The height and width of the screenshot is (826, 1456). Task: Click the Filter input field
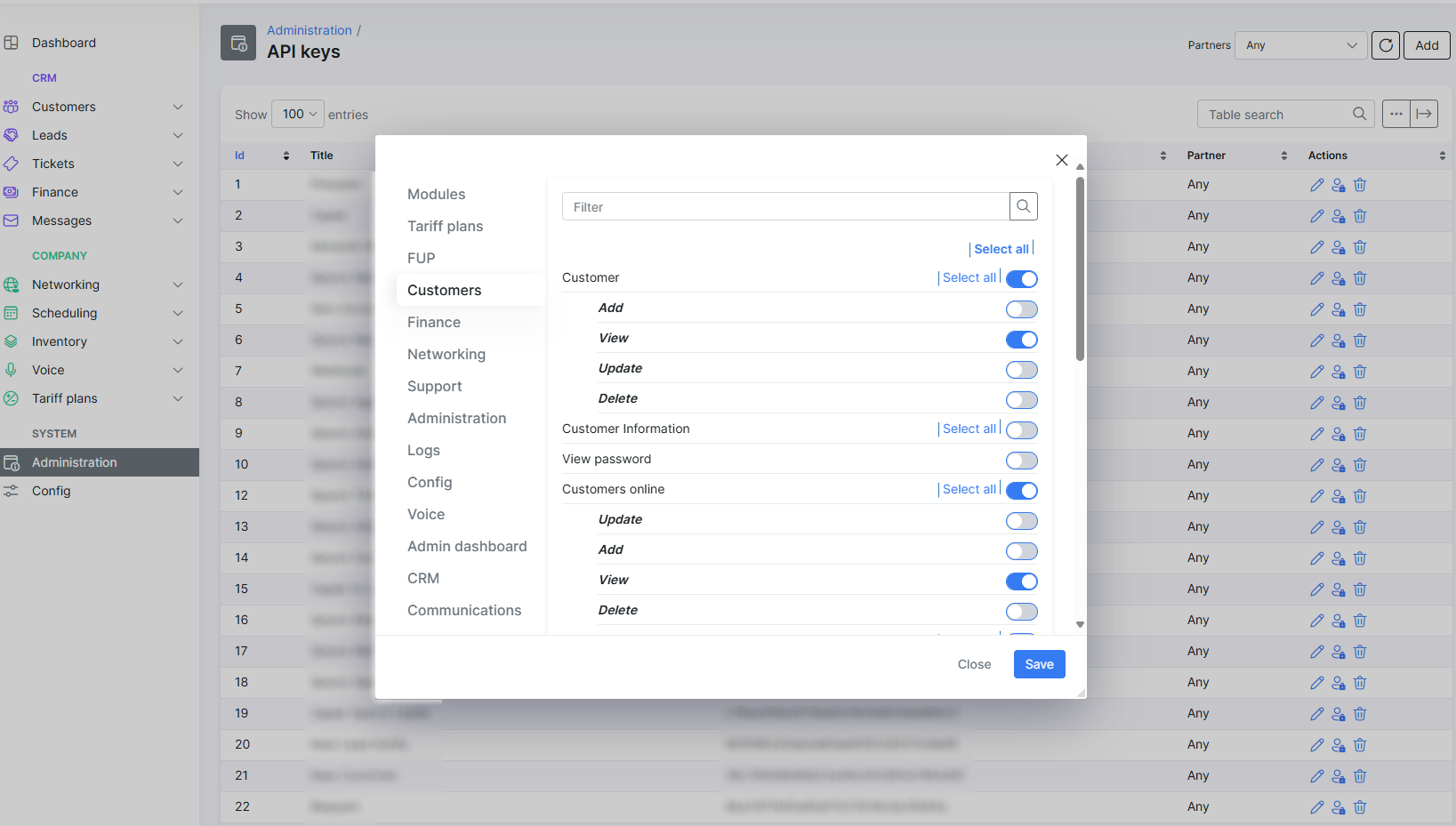[785, 206]
